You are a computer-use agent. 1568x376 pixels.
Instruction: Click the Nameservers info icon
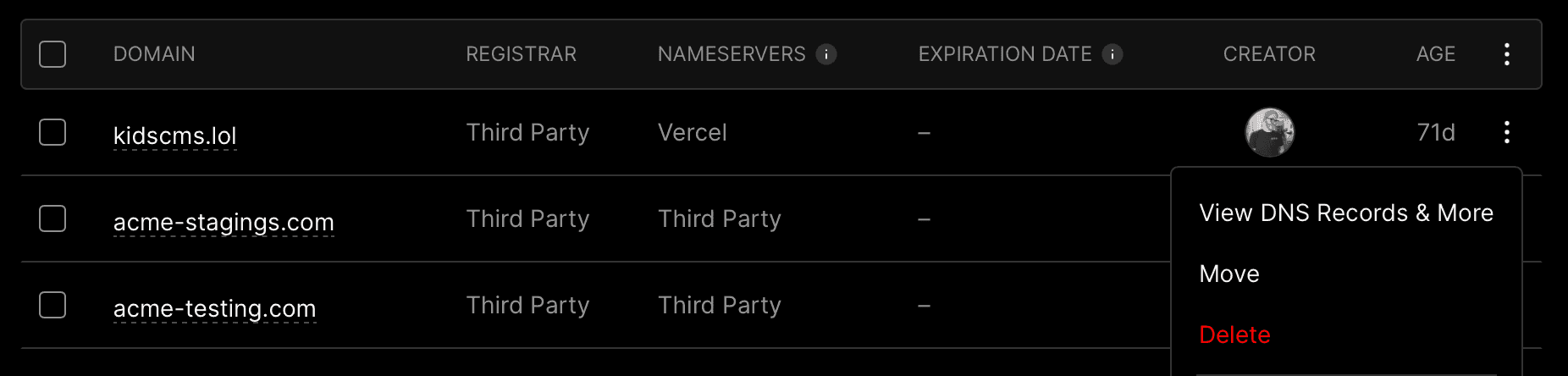(x=826, y=54)
